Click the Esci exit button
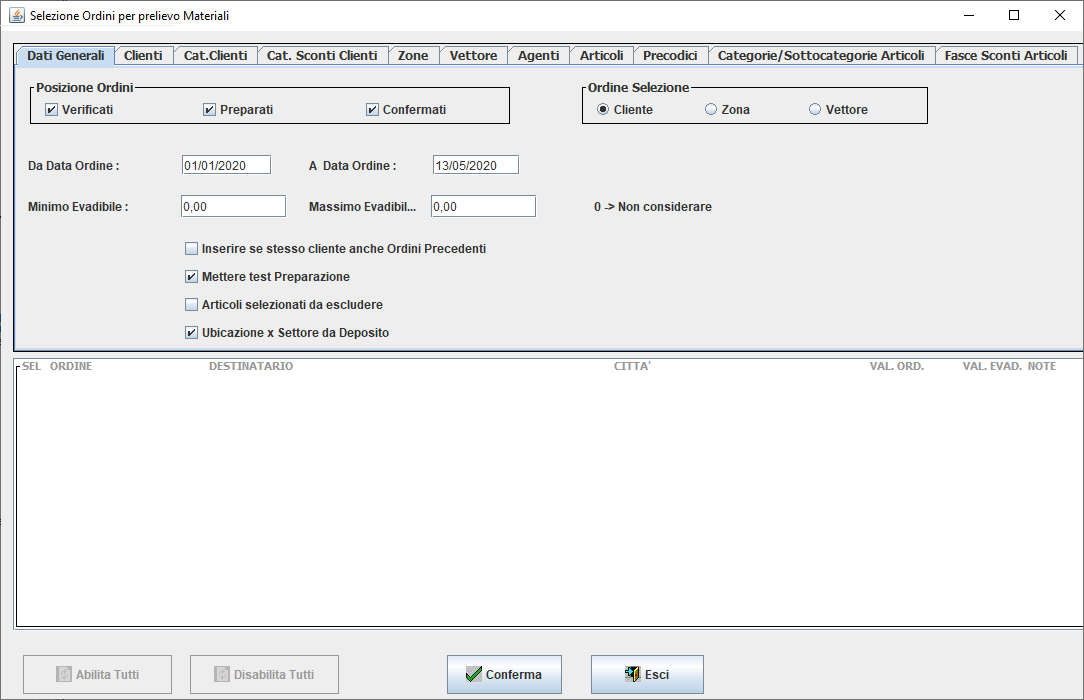1084x700 pixels. (647, 675)
